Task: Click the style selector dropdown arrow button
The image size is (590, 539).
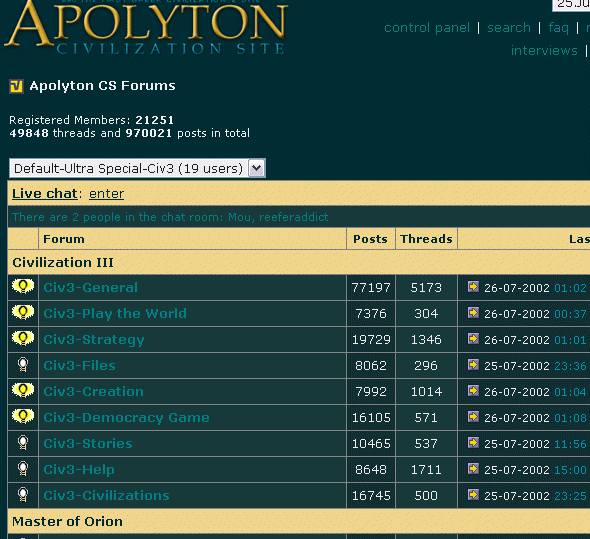Action: pyautogui.click(x=257, y=168)
